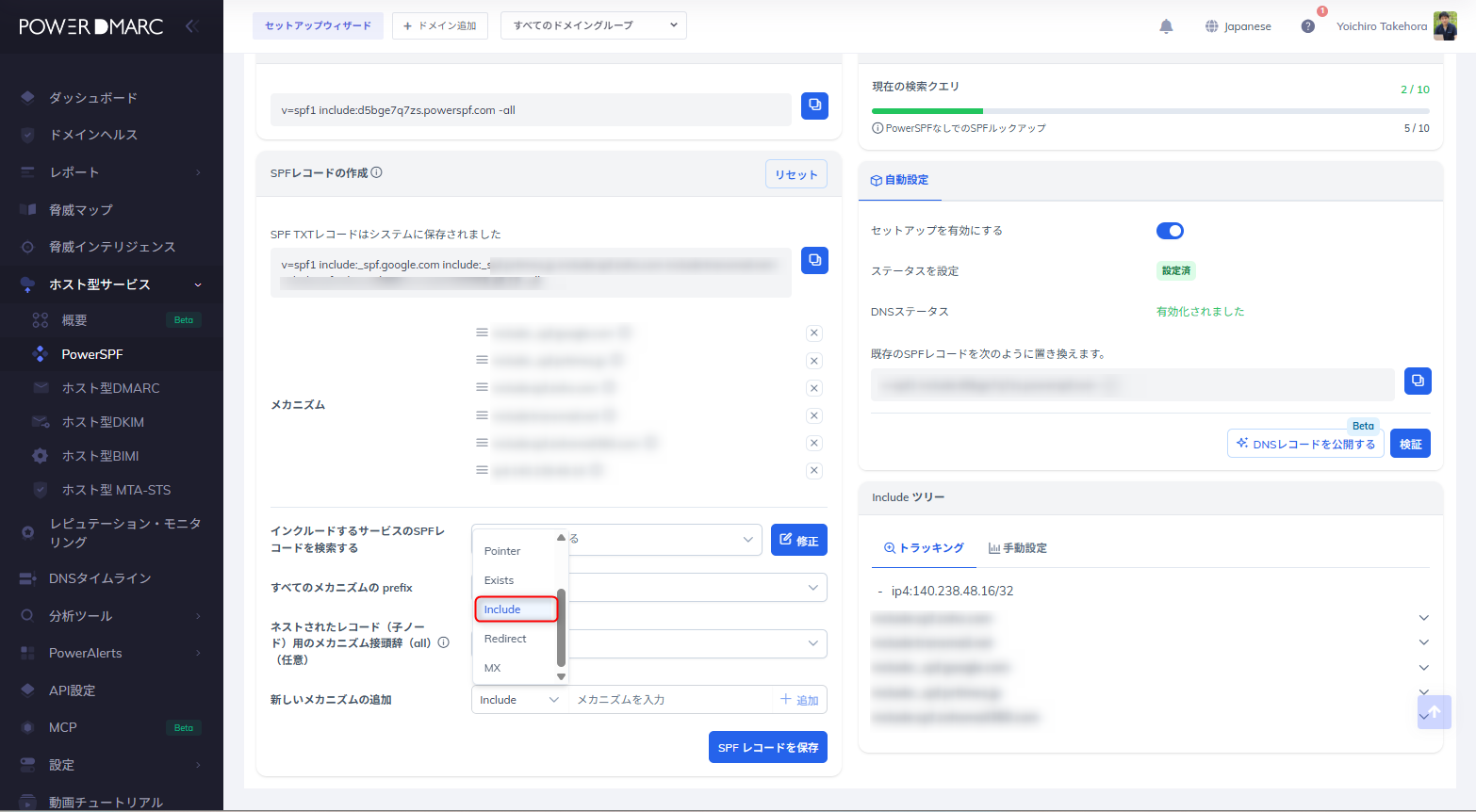This screenshot has height=812, width=1476.
Task: Click the MCP sidebar icon
Action: 27,727
